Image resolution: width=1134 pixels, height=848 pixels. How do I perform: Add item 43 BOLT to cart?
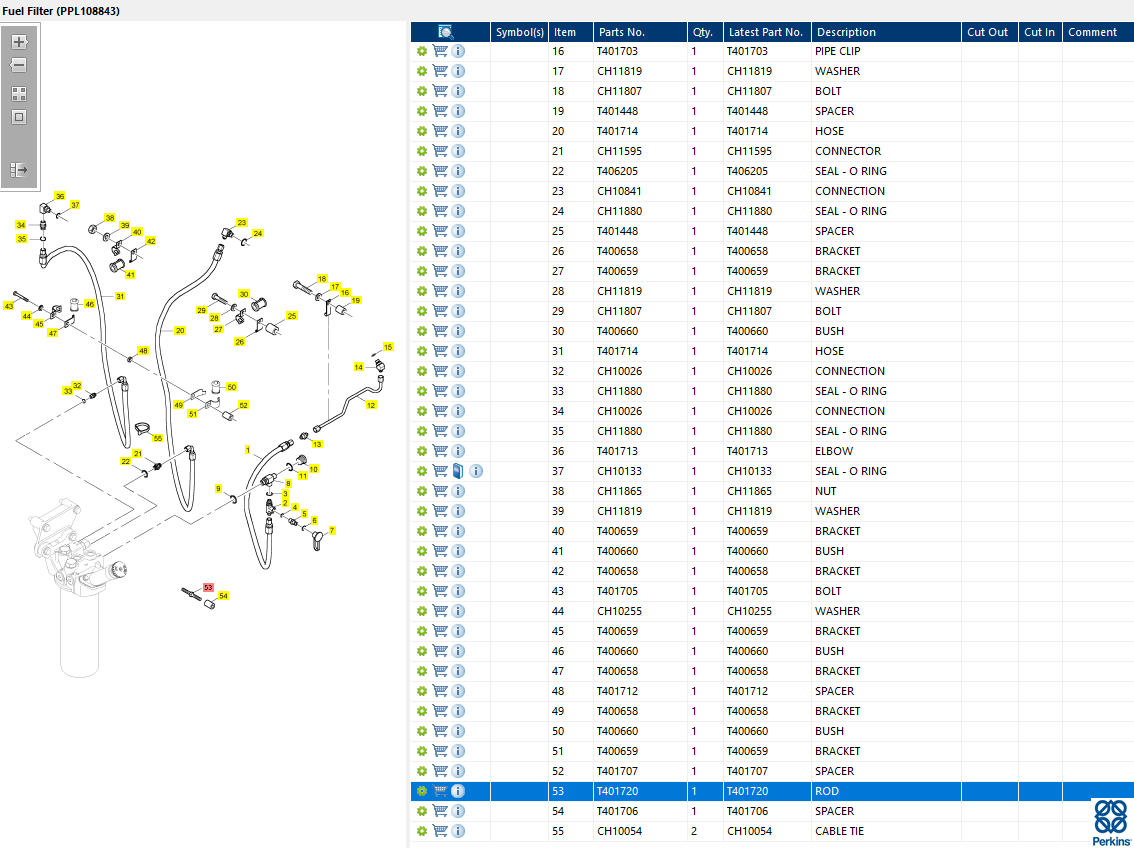(x=440, y=591)
